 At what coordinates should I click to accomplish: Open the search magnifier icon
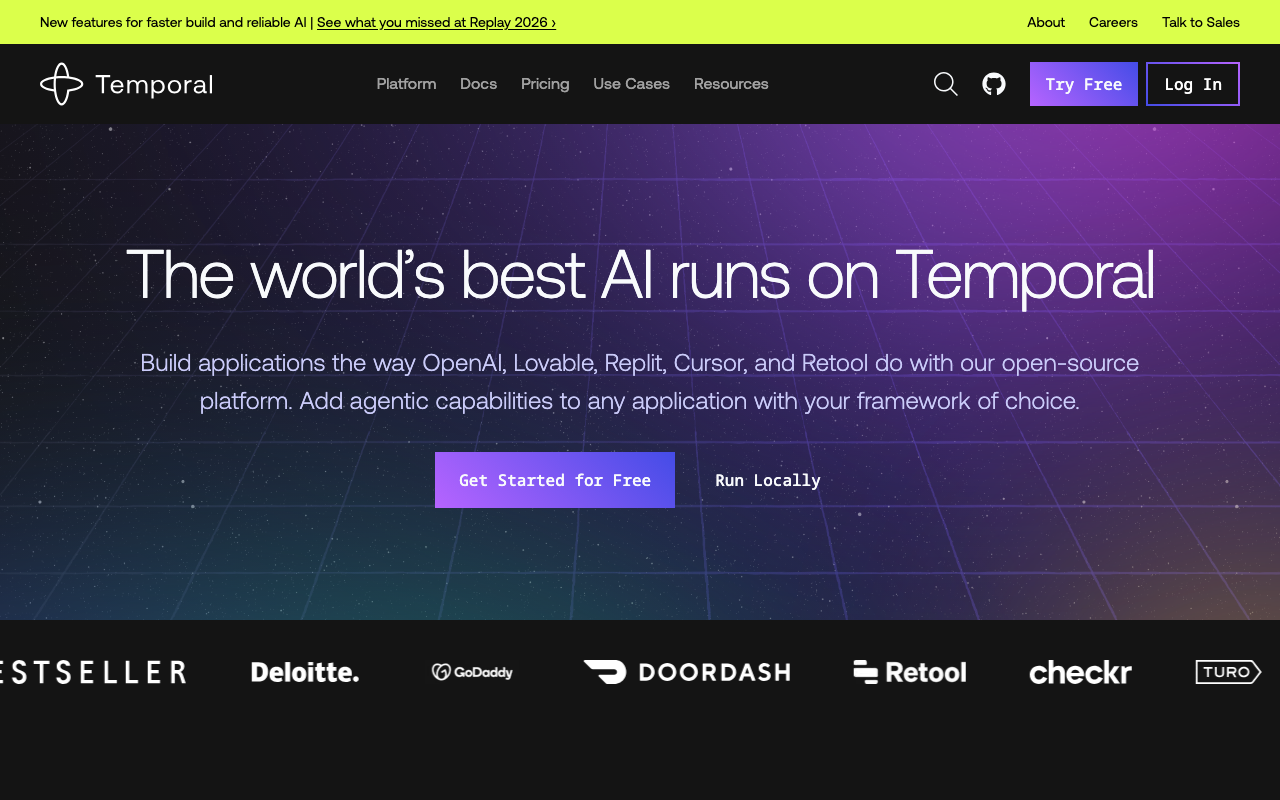click(946, 84)
